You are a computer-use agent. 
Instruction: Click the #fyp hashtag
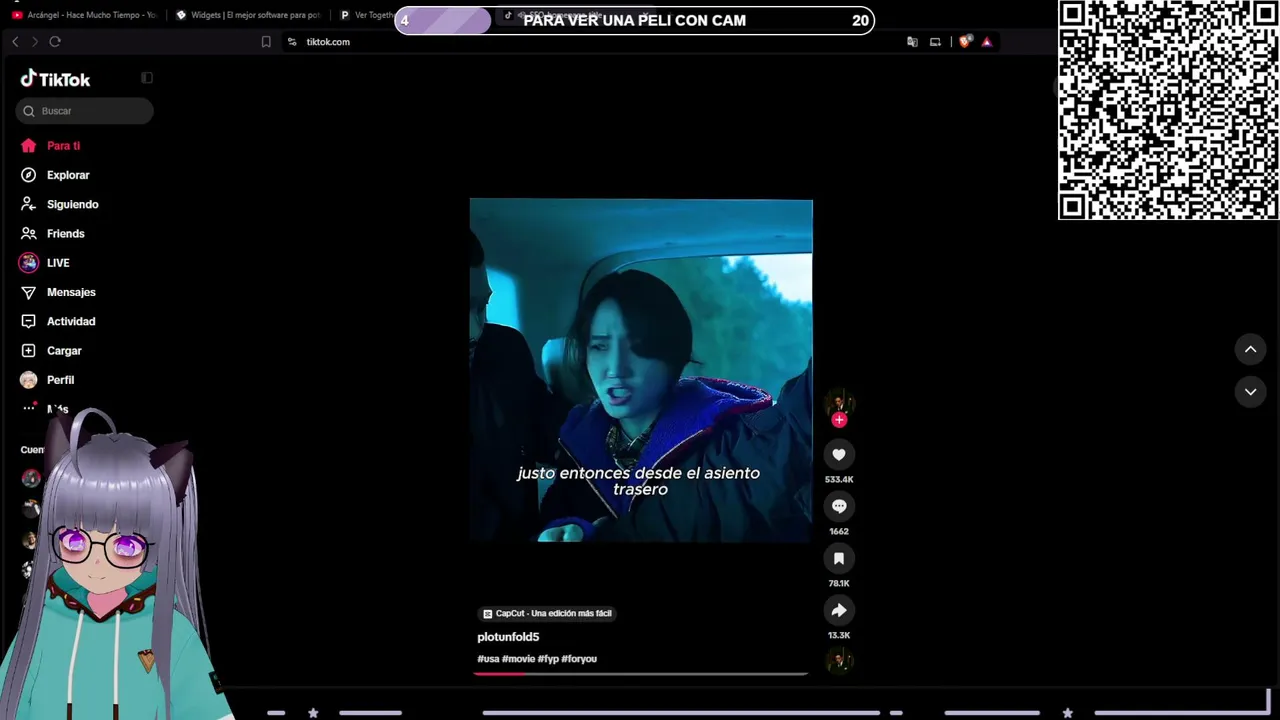pyautogui.click(x=548, y=659)
